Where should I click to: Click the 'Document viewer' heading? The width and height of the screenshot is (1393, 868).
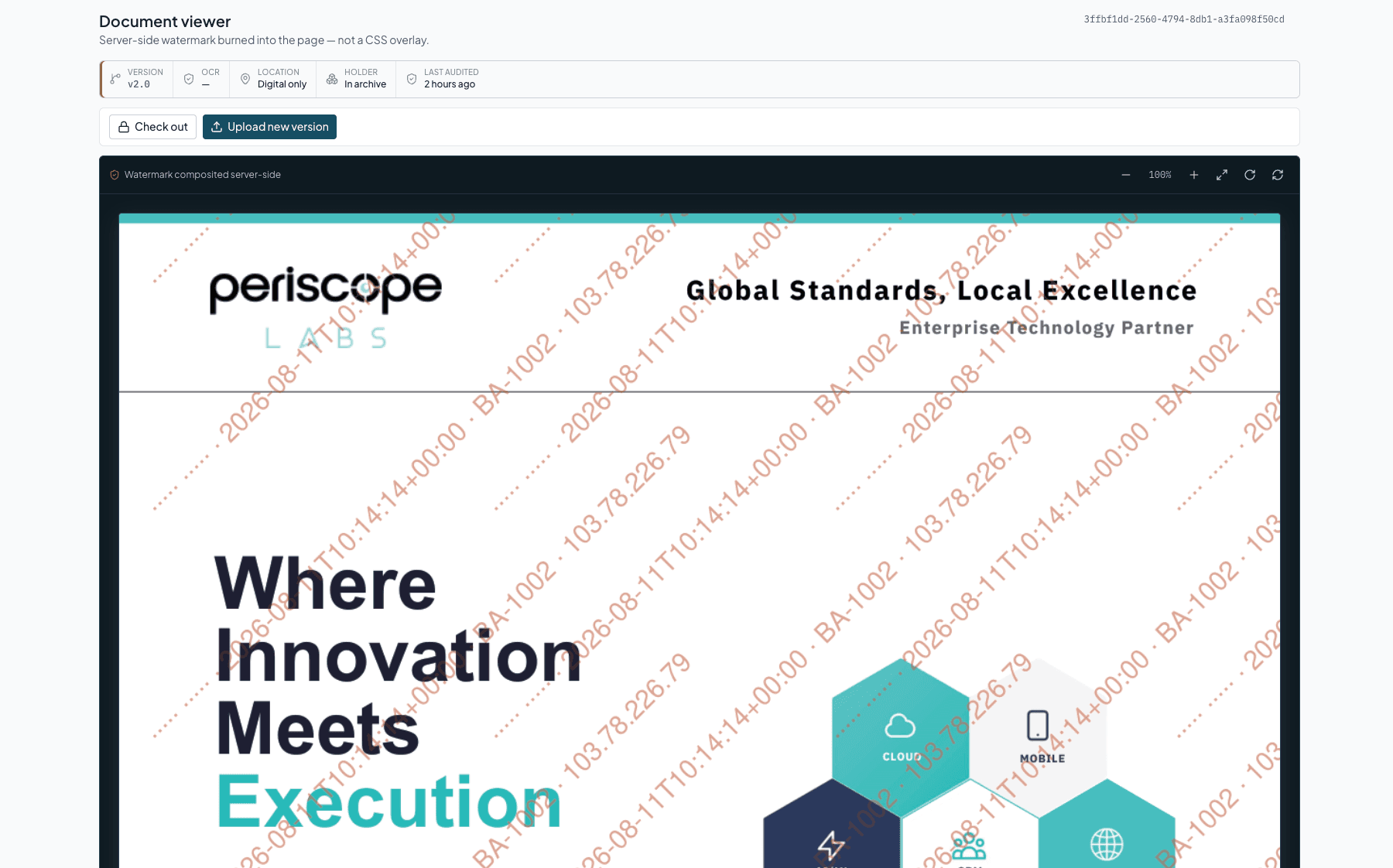click(165, 22)
